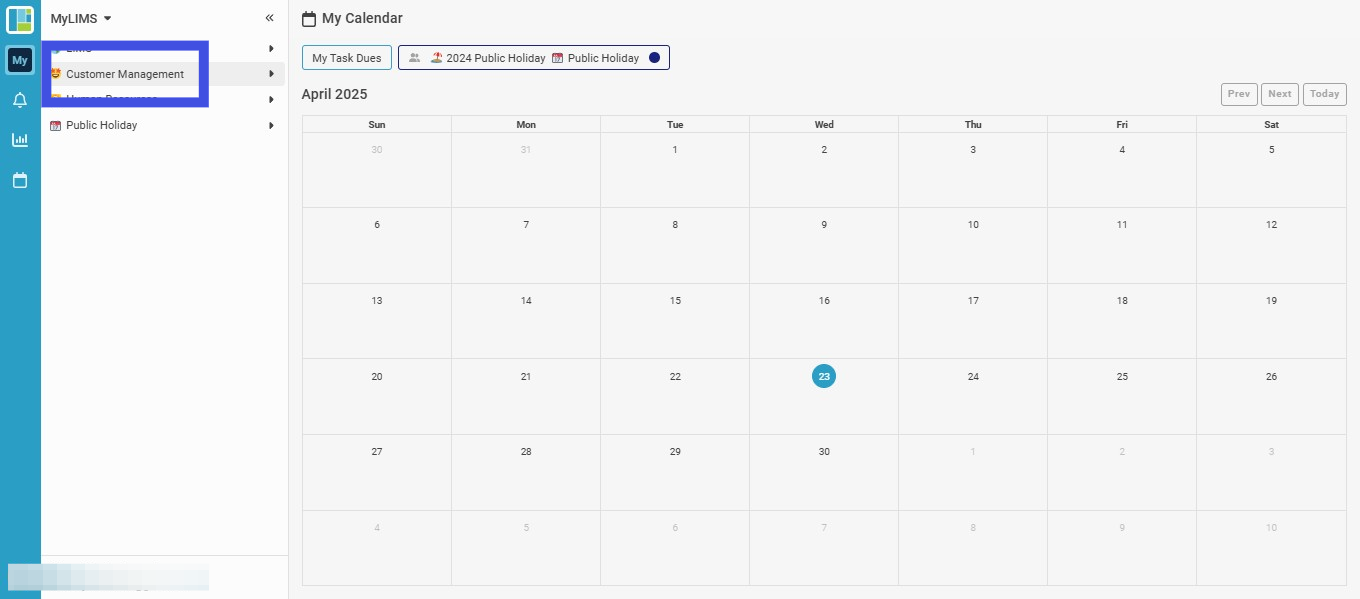Expand the Customer Management submenu arrow
1360x599 pixels.
tap(271, 74)
